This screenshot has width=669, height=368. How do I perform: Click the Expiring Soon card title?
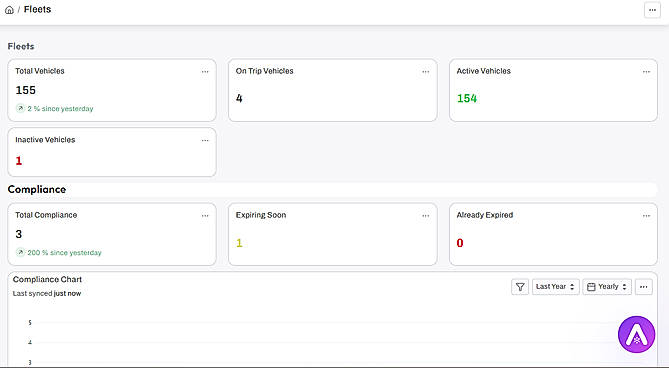[261, 215]
